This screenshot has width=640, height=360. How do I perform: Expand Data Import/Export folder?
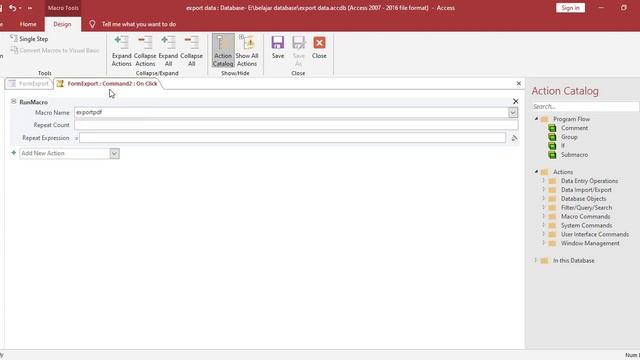click(543, 189)
